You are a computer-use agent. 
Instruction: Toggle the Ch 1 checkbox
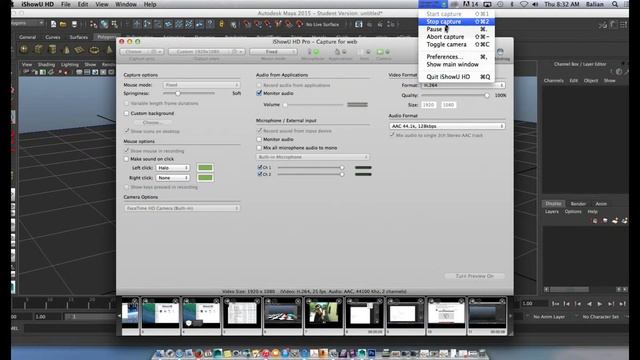pyautogui.click(x=260, y=167)
